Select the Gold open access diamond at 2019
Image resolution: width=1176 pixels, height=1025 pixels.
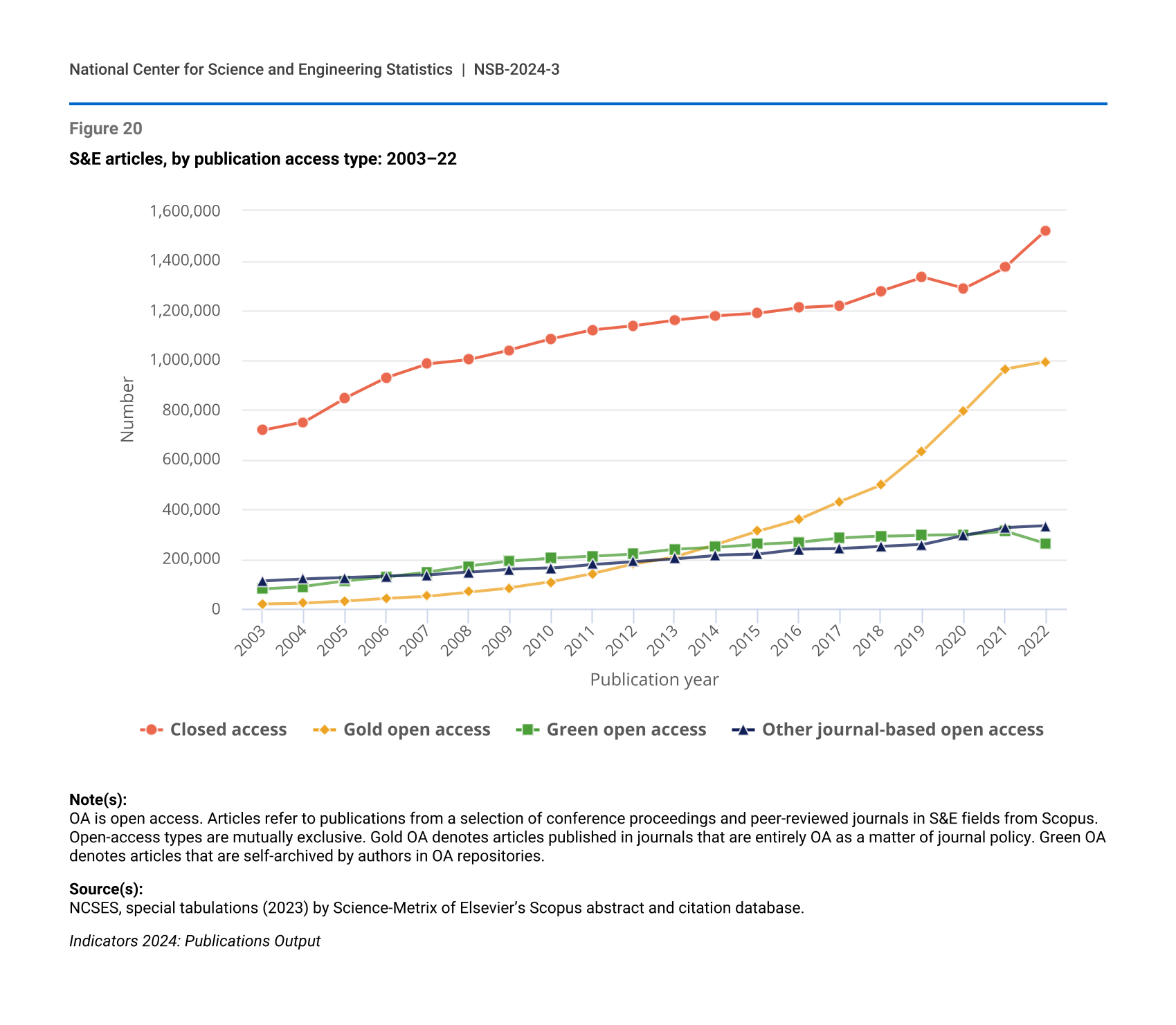921,451
